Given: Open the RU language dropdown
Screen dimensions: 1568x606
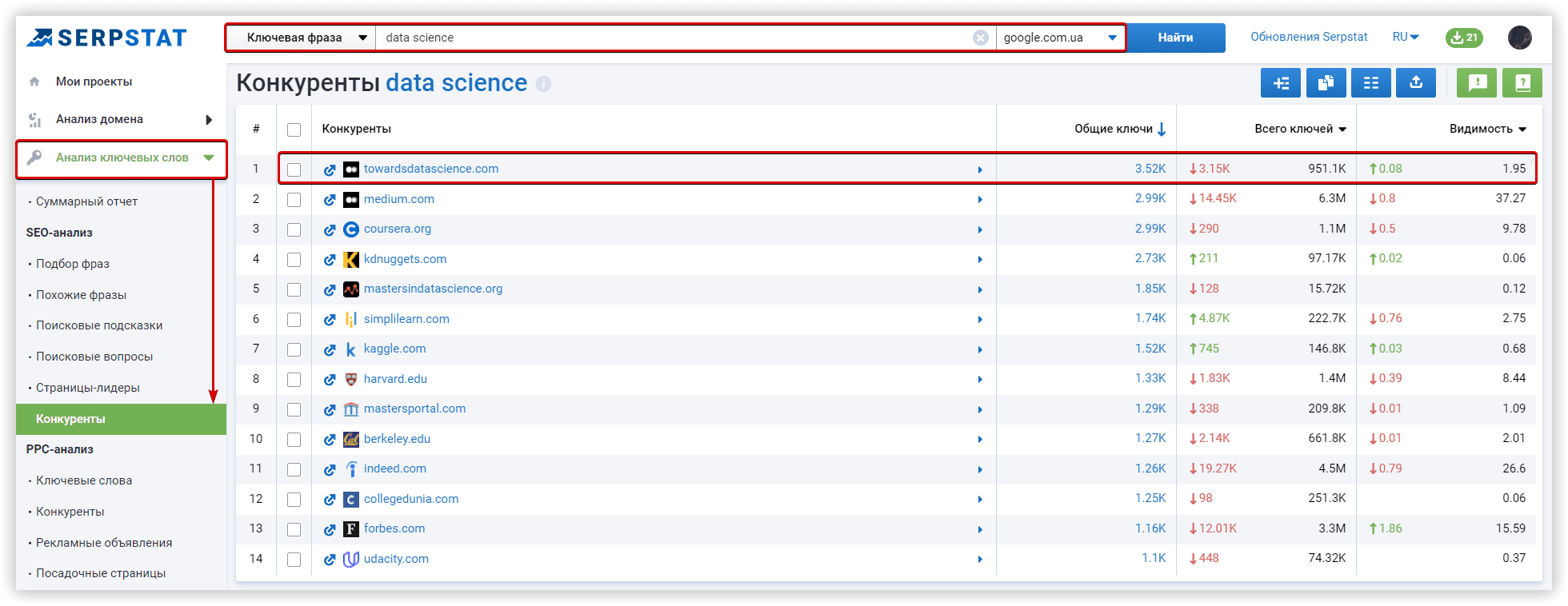Looking at the screenshot, I should (1405, 37).
